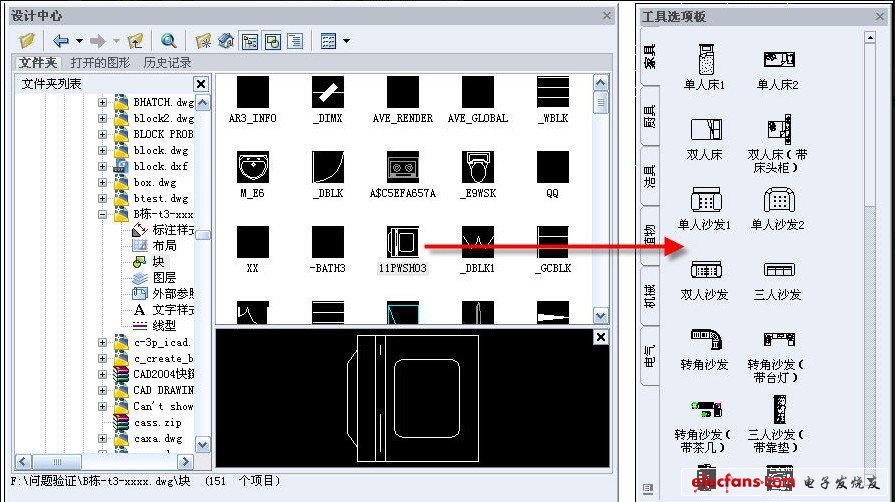Click the Load folder icon in toolbar
The image size is (895, 502).
coord(27,41)
